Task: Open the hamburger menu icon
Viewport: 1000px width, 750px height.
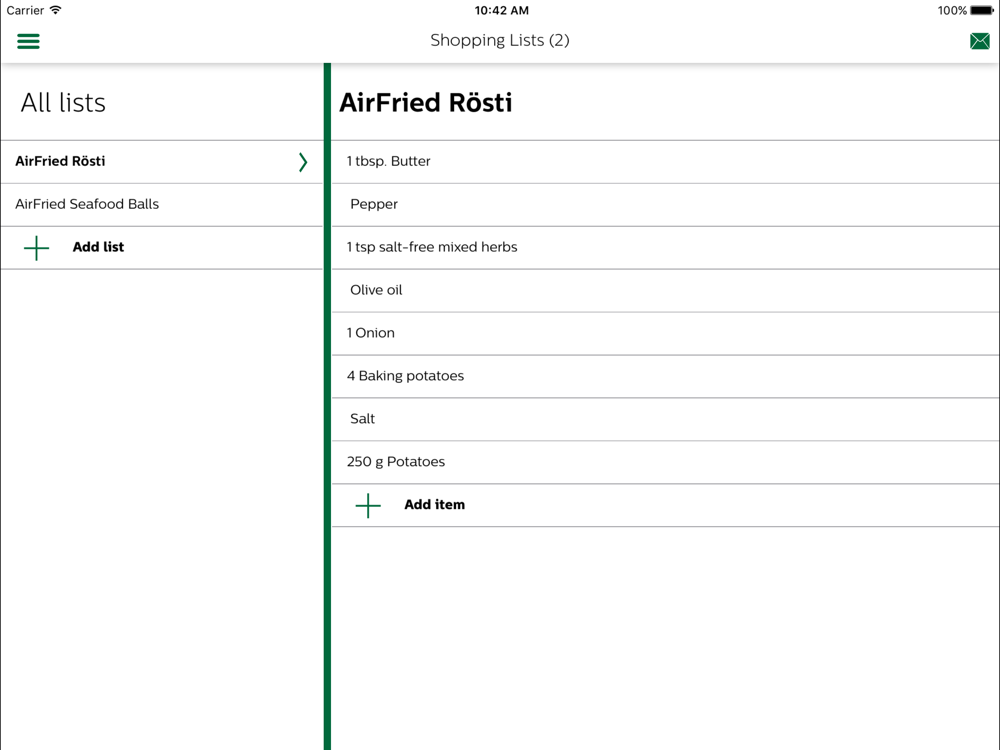Action: 28,41
